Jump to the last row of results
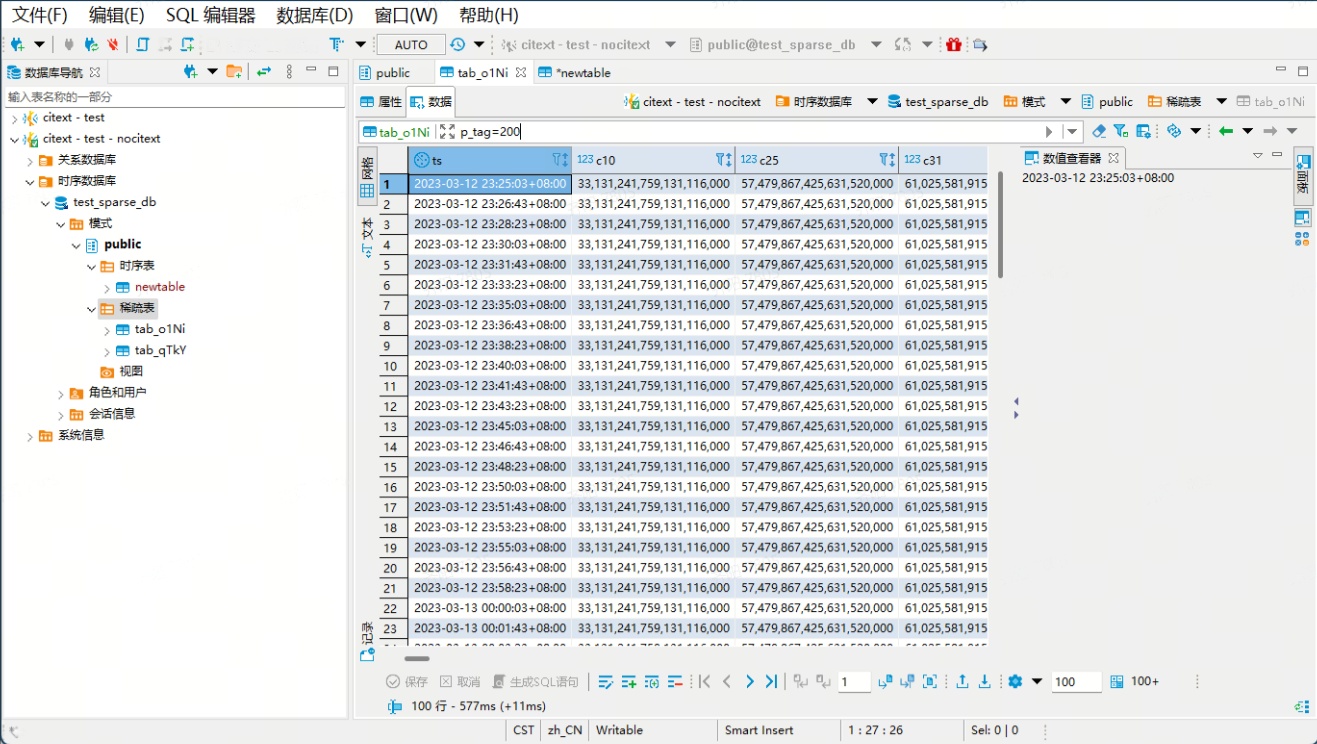 771,682
